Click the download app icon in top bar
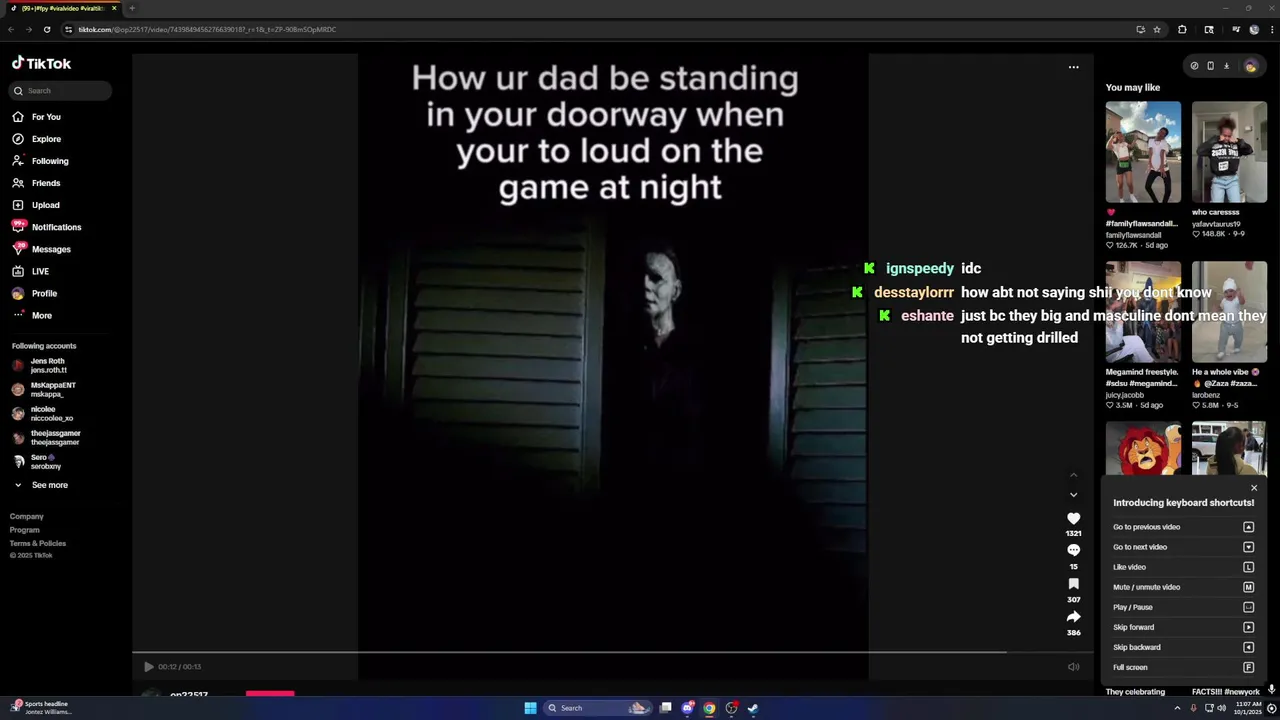This screenshot has height=720, width=1280. (x=1226, y=66)
